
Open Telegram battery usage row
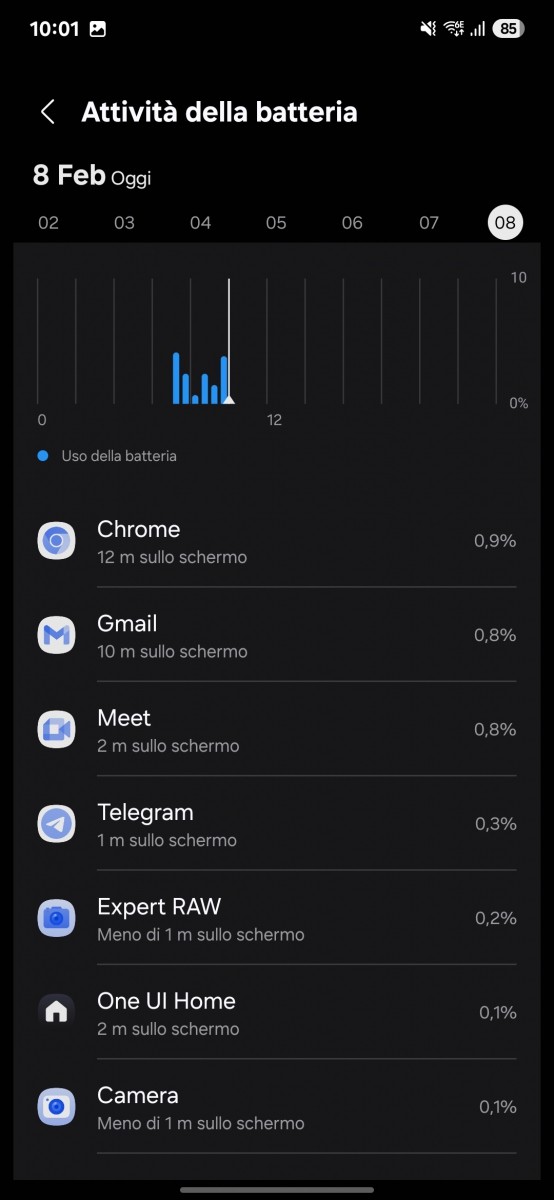point(277,824)
